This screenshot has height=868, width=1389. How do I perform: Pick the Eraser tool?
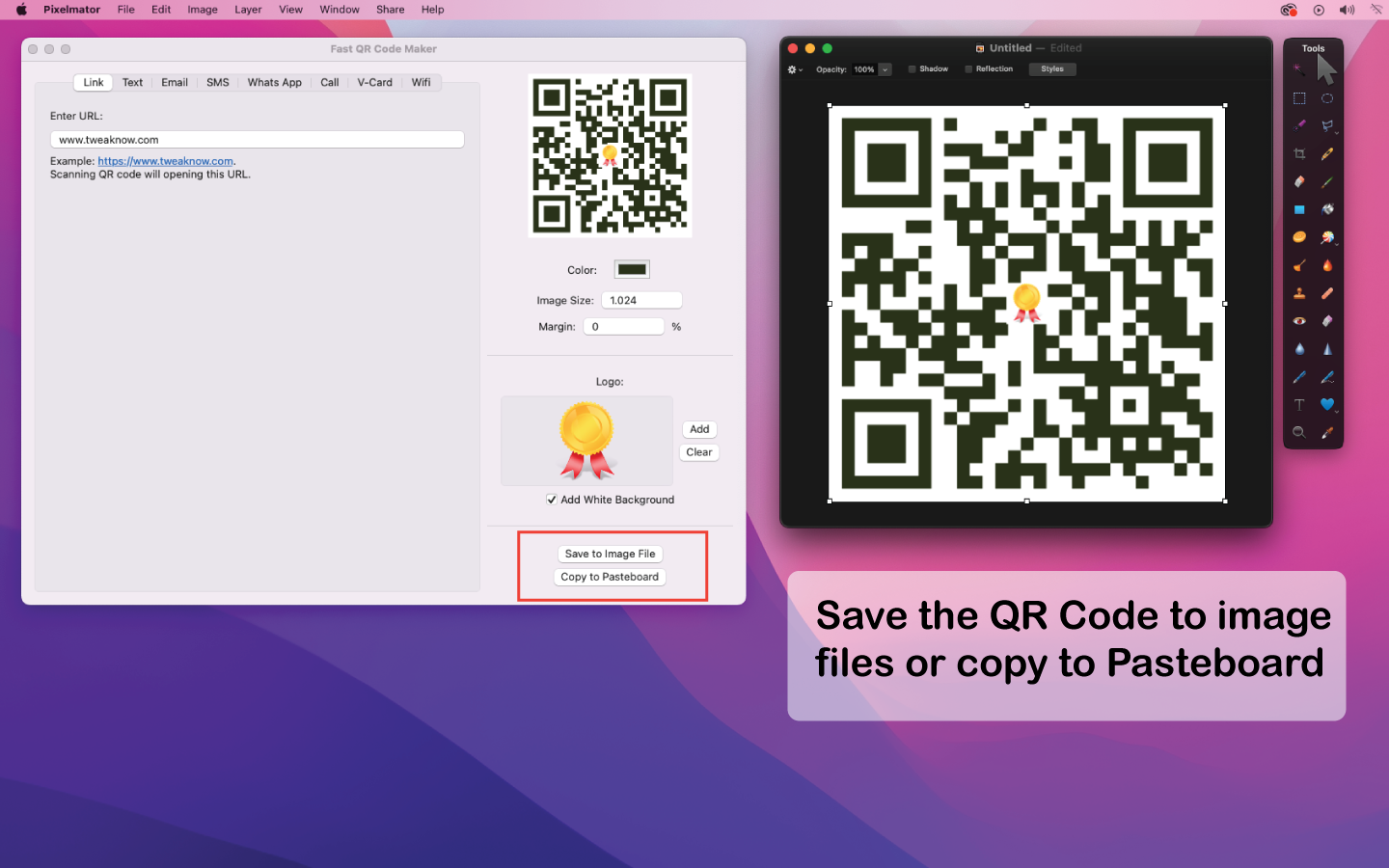[x=1299, y=181]
